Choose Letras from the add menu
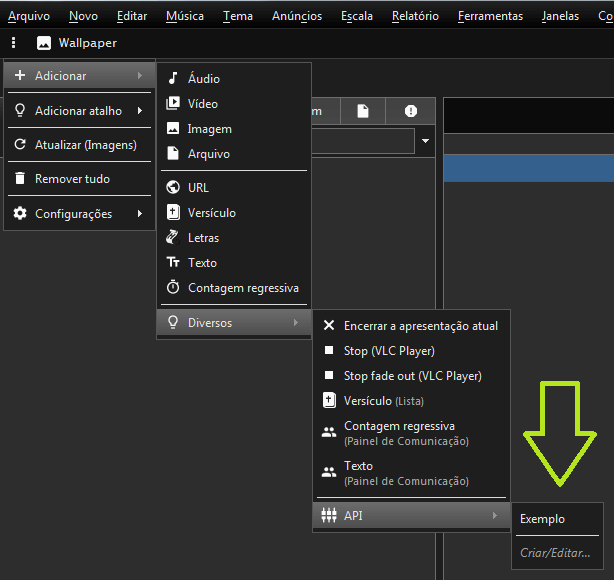This screenshot has height=580, width=614. point(203,238)
